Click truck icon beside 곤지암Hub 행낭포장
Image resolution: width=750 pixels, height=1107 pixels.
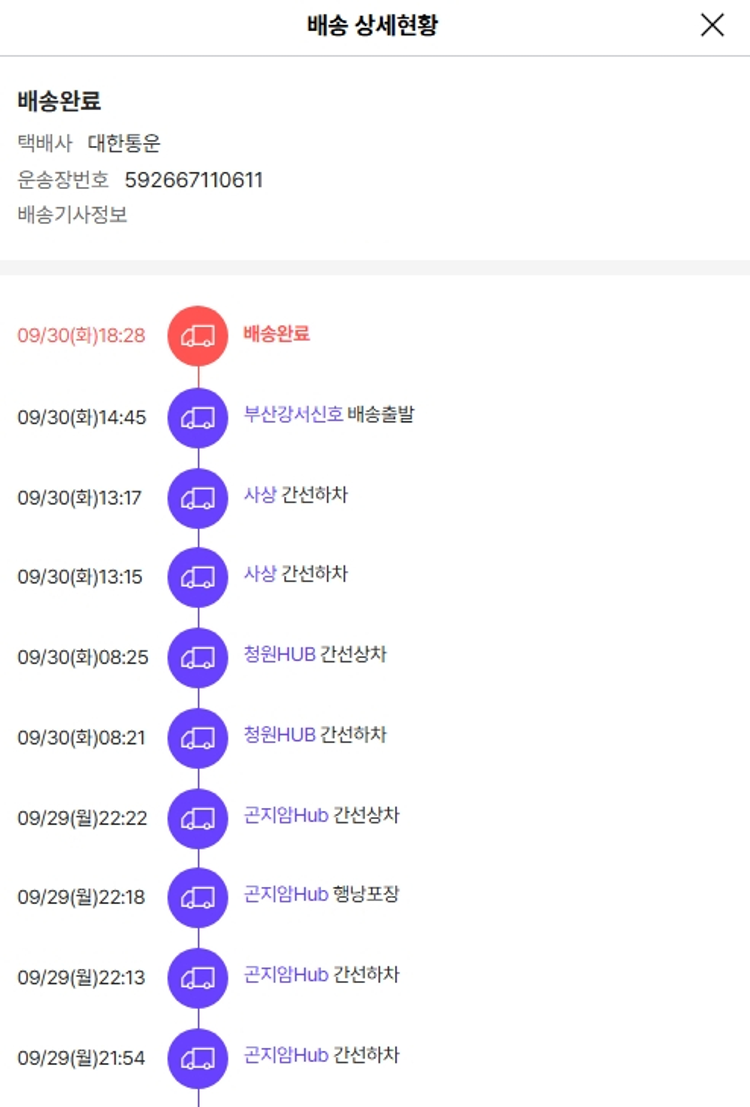click(x=198, y=897)
